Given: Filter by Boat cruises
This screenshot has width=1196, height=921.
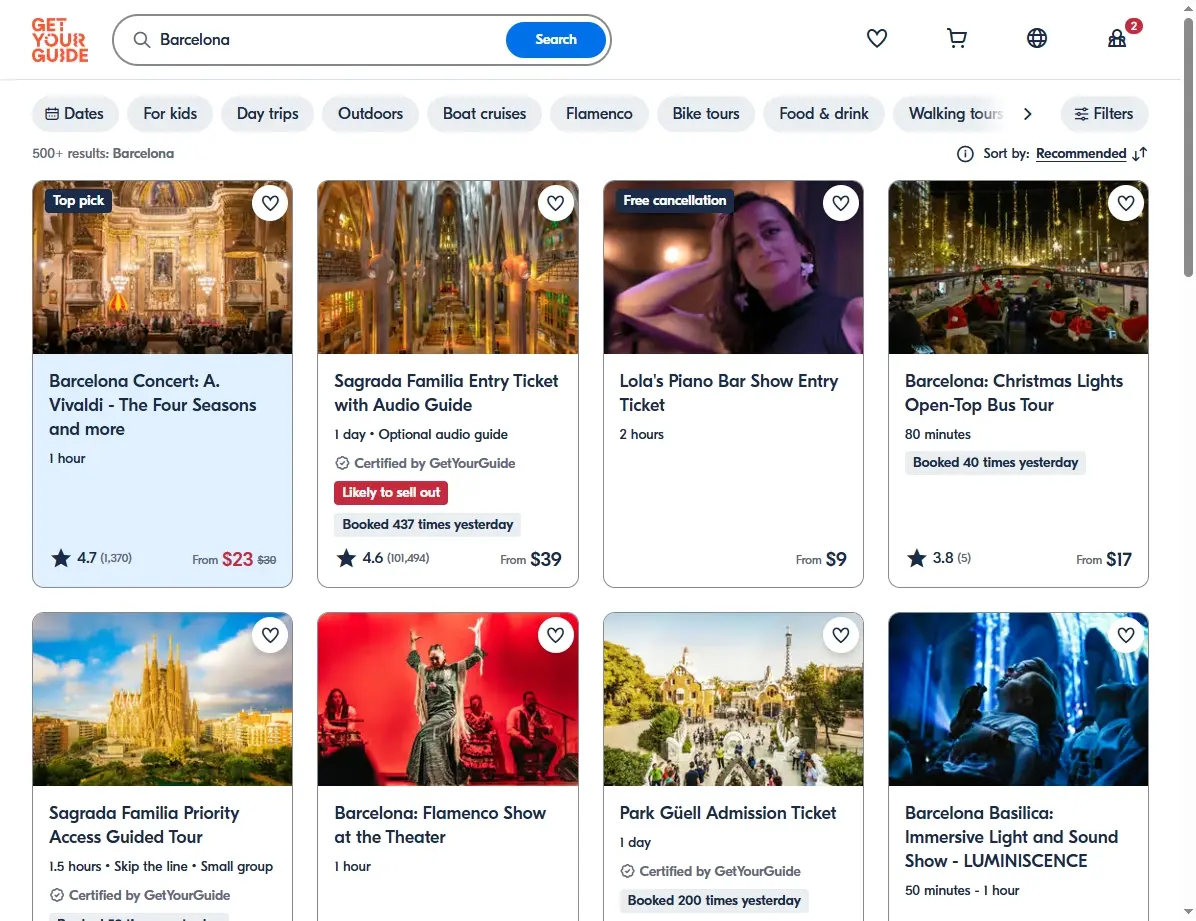Looking at the screenshot, I should coord(484,114).
